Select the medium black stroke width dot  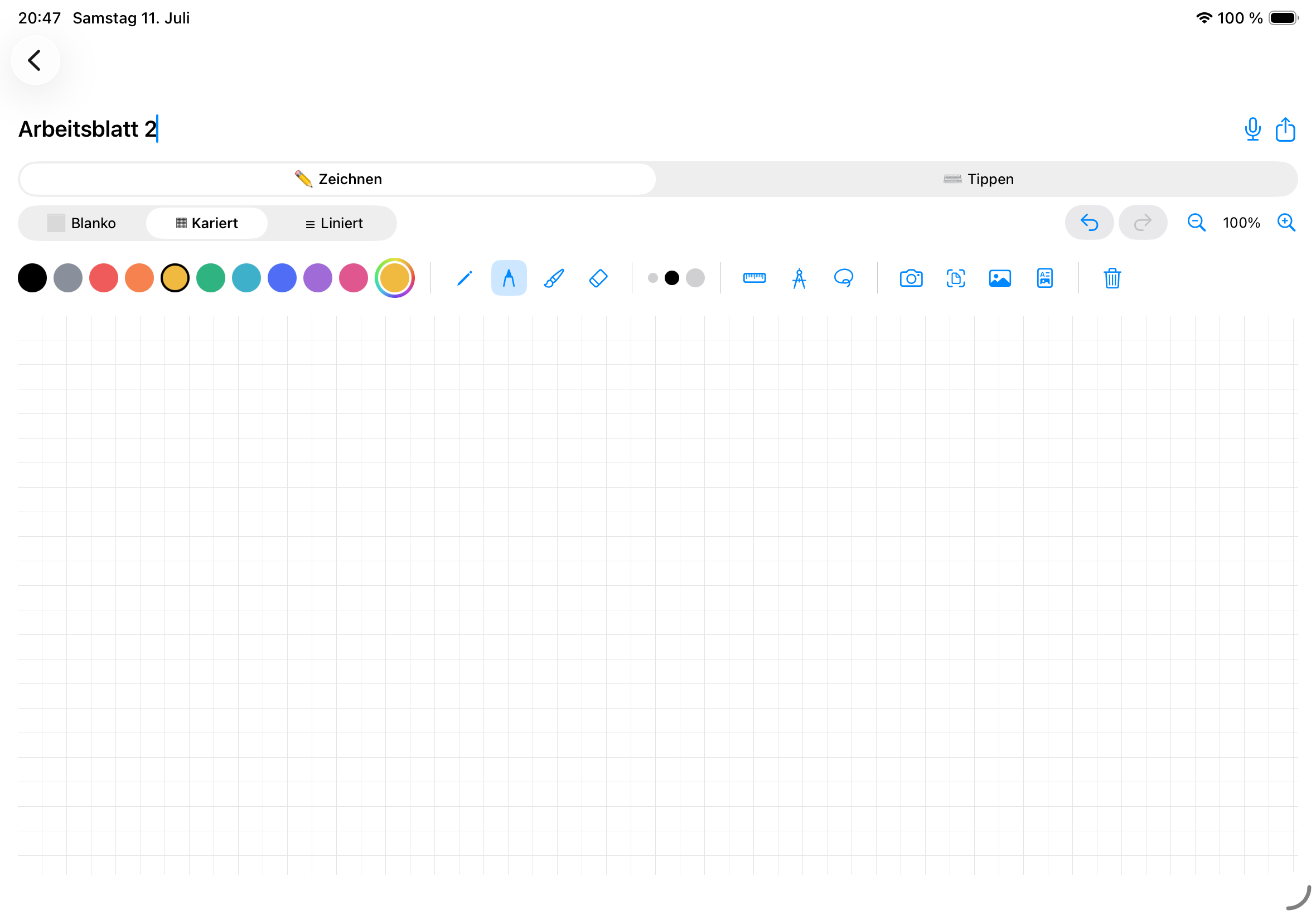pyautogui.click(x=671, y=278)
